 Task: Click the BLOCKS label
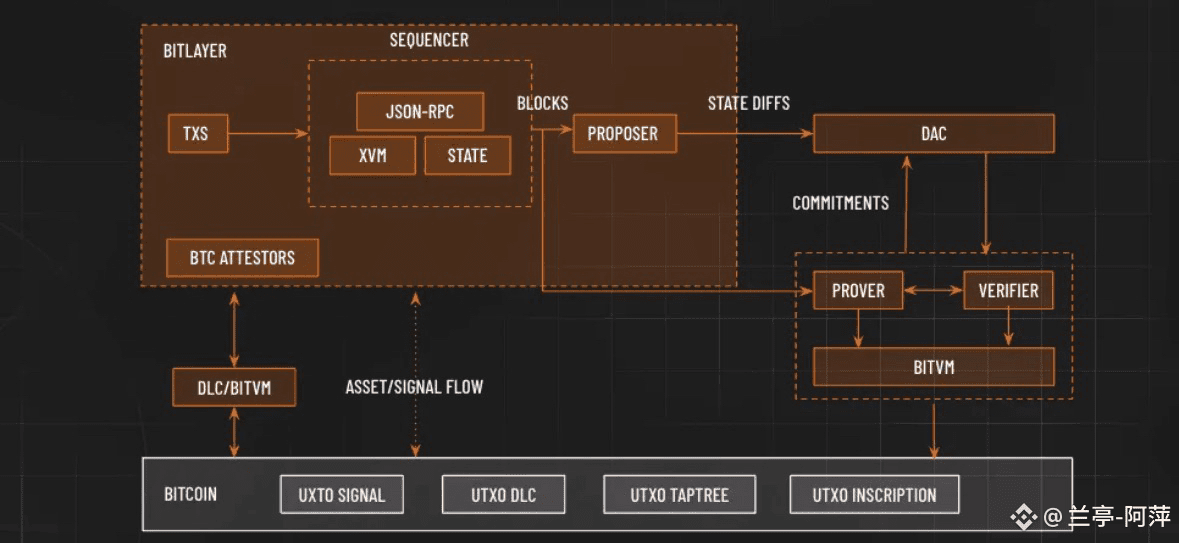543,104
